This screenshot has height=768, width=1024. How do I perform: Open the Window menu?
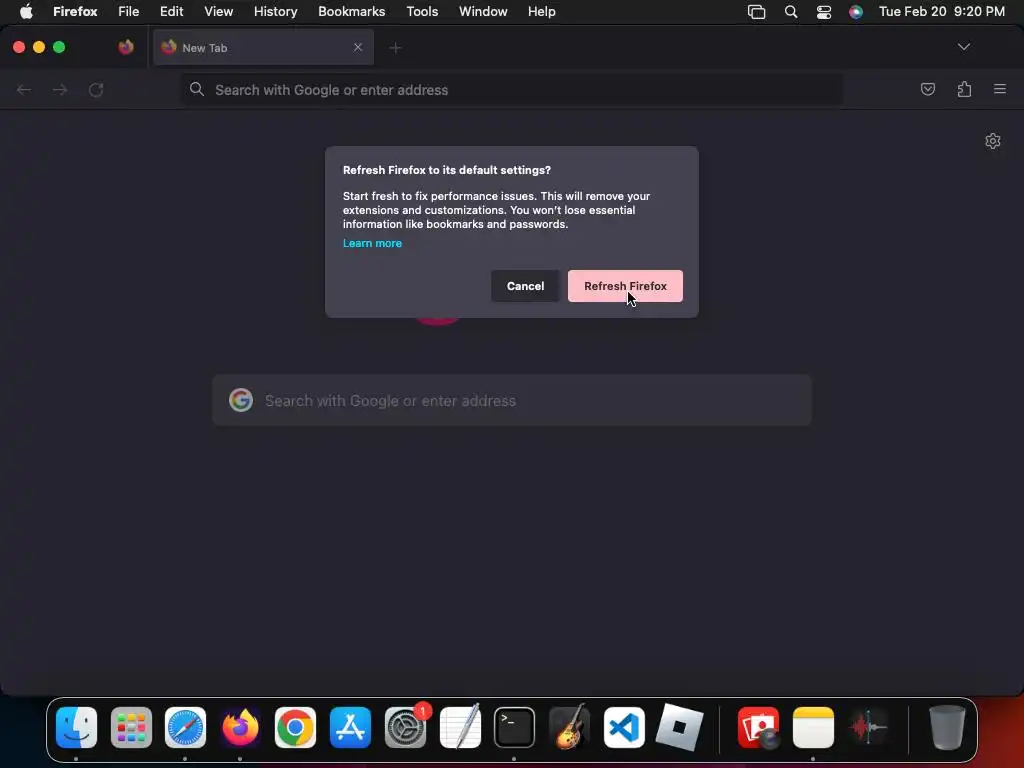coord(483,12)
